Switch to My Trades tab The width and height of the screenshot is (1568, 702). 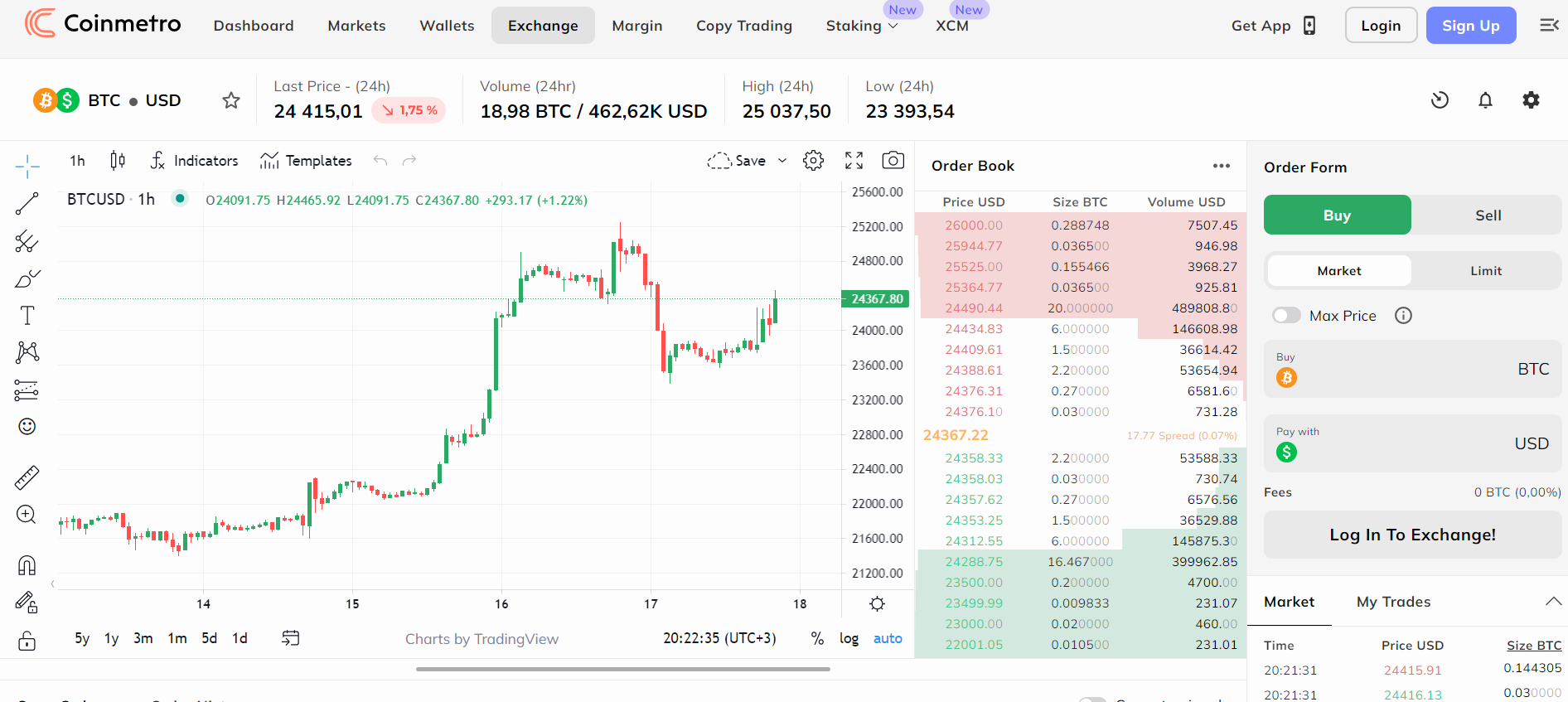point(1393,602)
